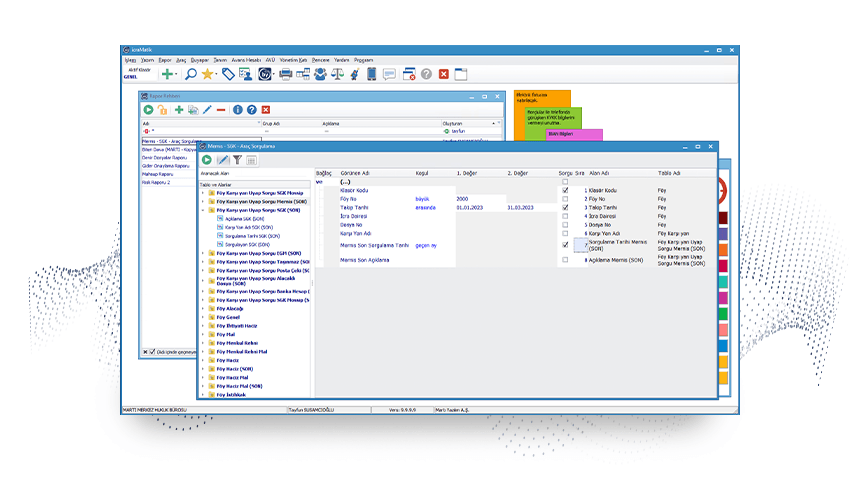This screenshot has width=860, height=480.
Task: Pick the green color swatch on right strip
Action: (723, 314)
